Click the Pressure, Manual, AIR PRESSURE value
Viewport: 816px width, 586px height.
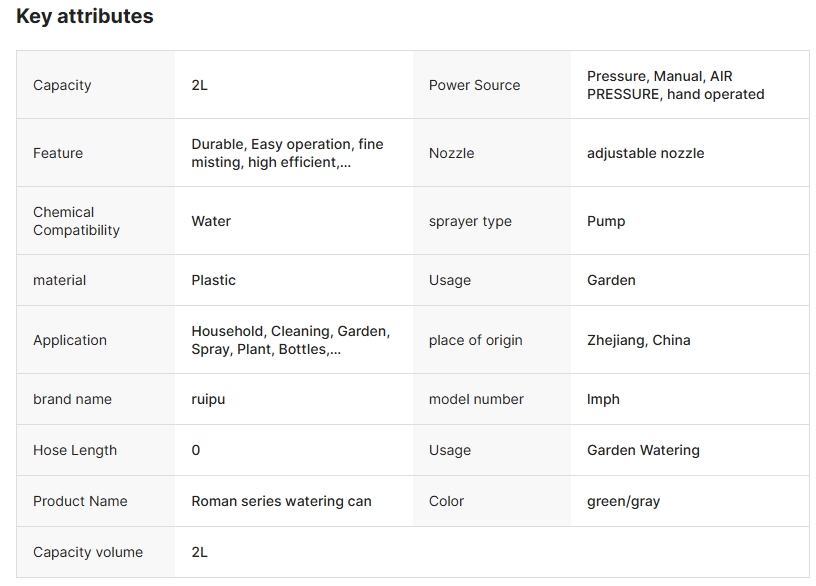pos(675,85)
